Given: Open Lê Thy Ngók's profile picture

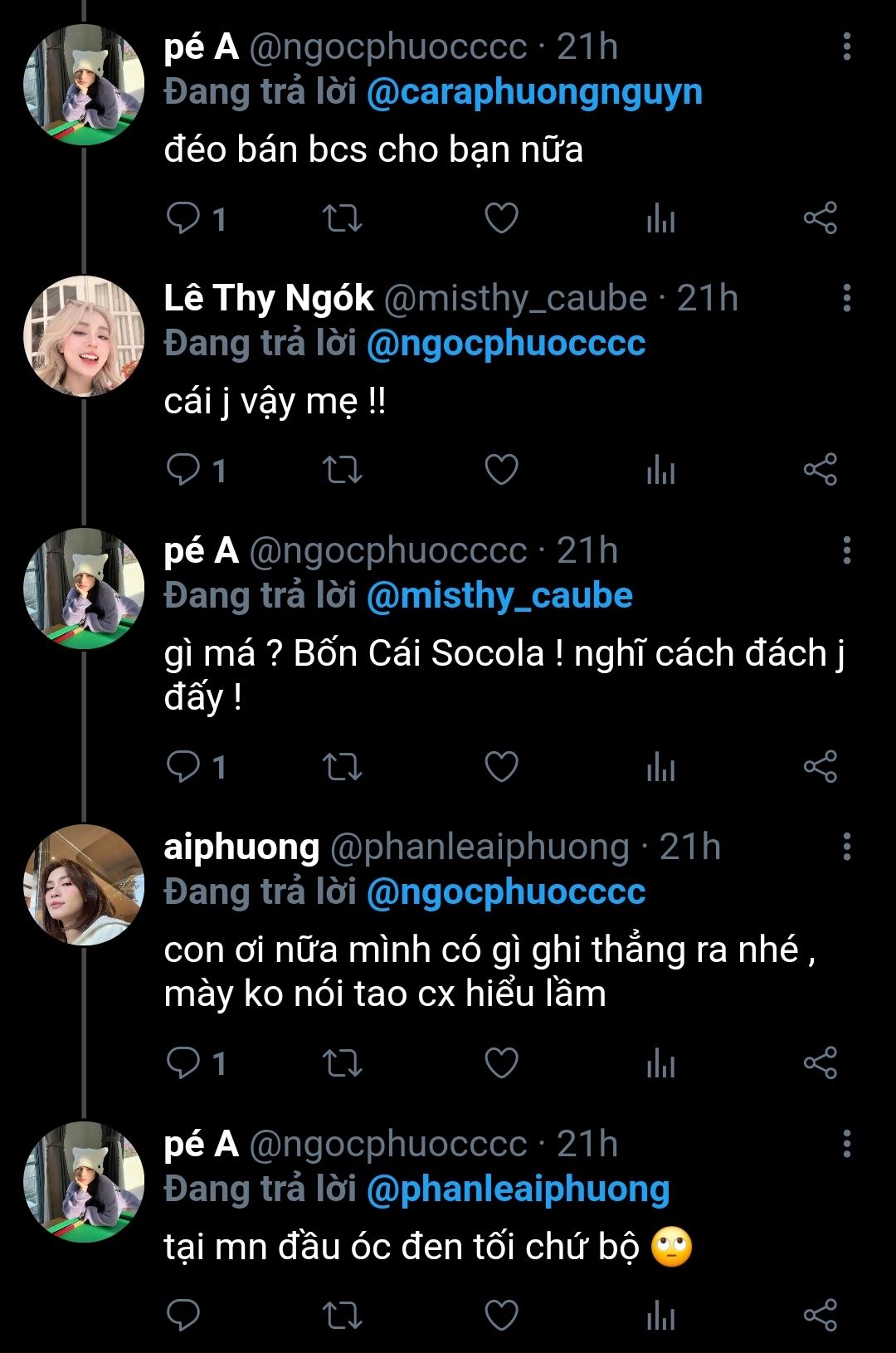Looking at the screenshot, I should point(84,336).
